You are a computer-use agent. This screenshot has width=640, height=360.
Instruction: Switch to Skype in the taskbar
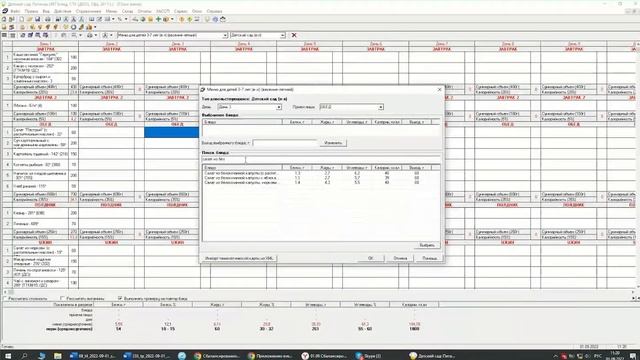pyautogui.click(x=369, y=356)
